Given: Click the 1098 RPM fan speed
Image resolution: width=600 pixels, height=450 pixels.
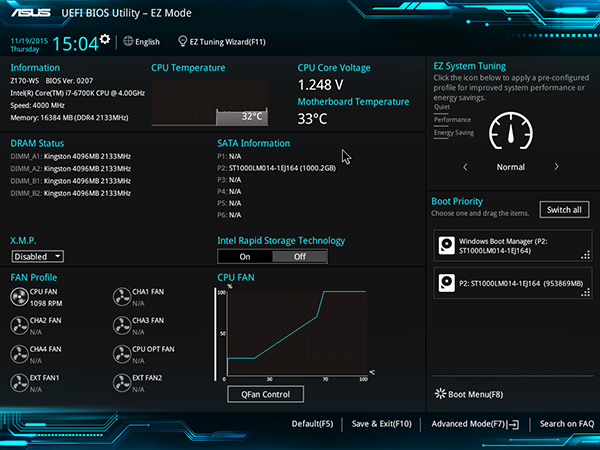Looking at the screenshot, I should 46,303.
